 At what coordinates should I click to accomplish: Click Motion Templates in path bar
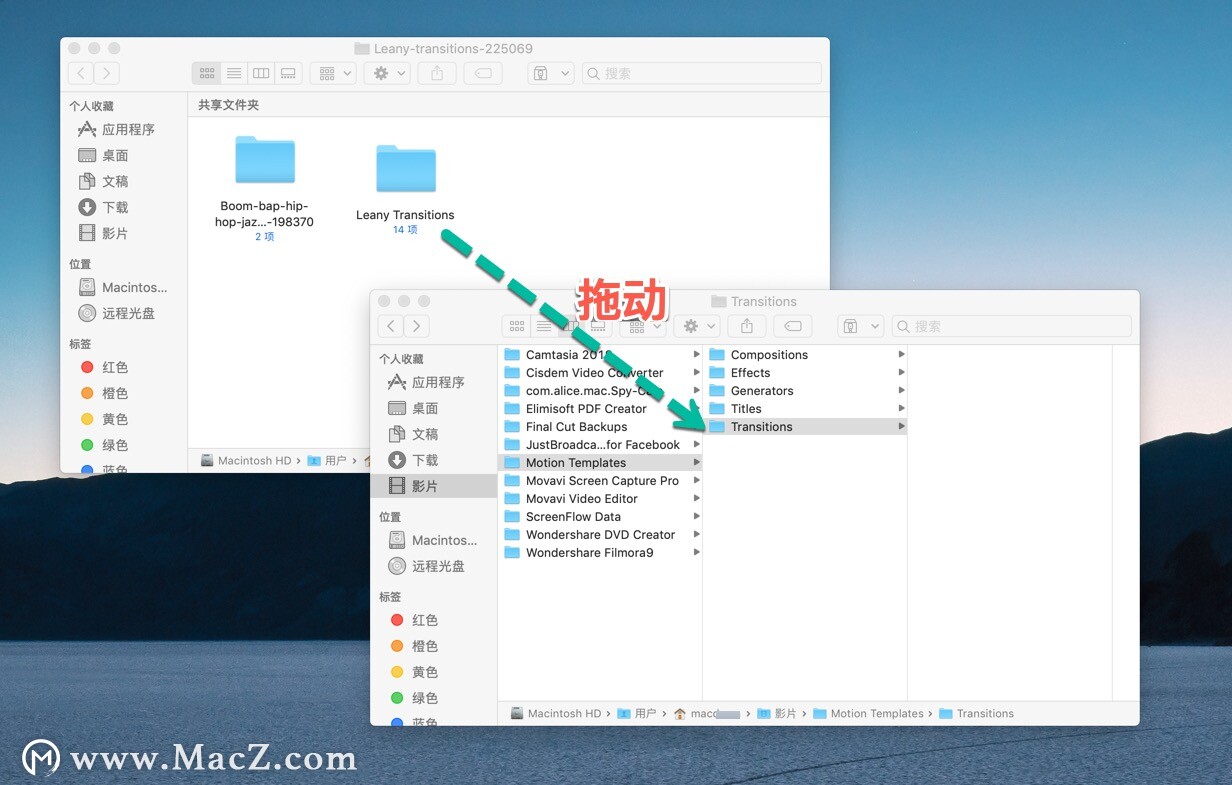(x=869, y=713)
